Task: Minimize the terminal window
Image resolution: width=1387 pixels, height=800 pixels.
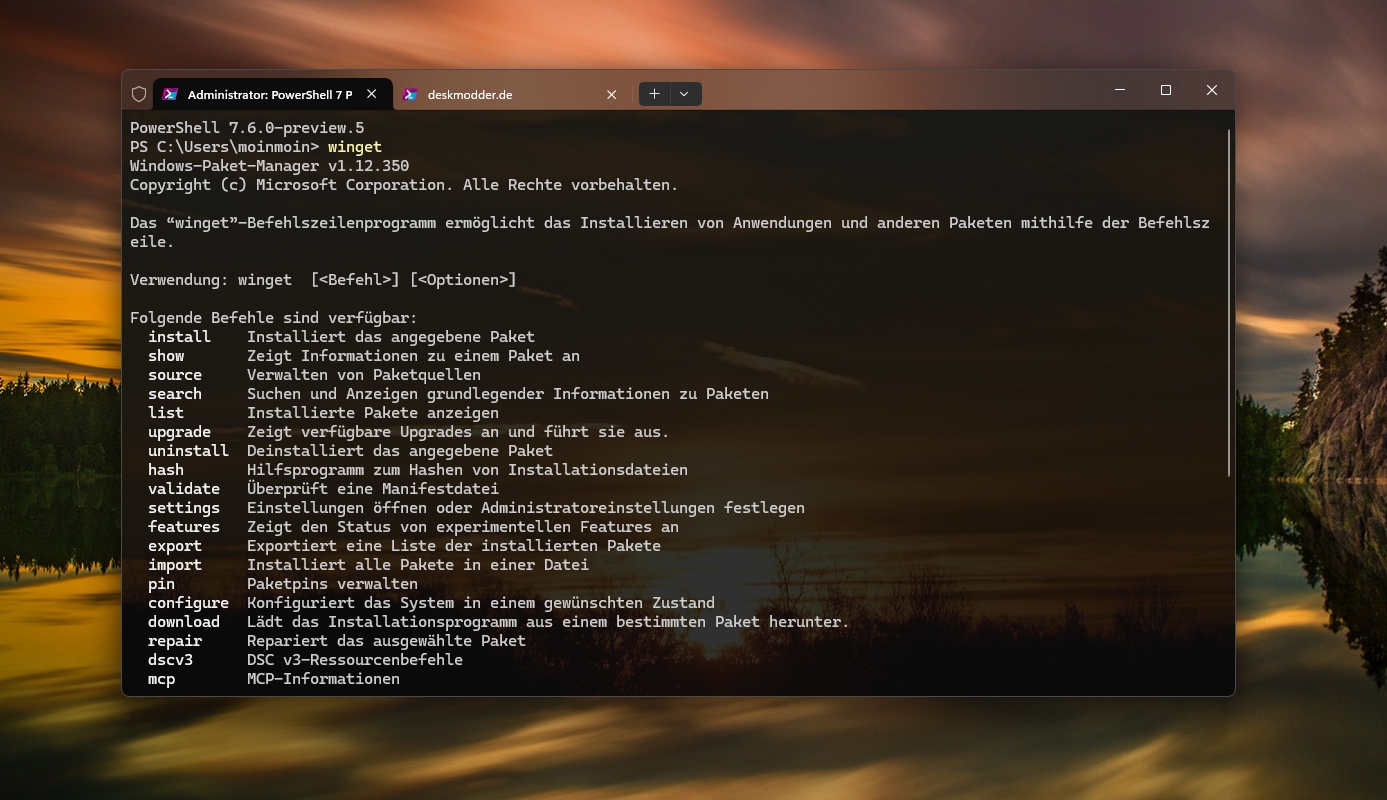Action: pos(1120,90)
